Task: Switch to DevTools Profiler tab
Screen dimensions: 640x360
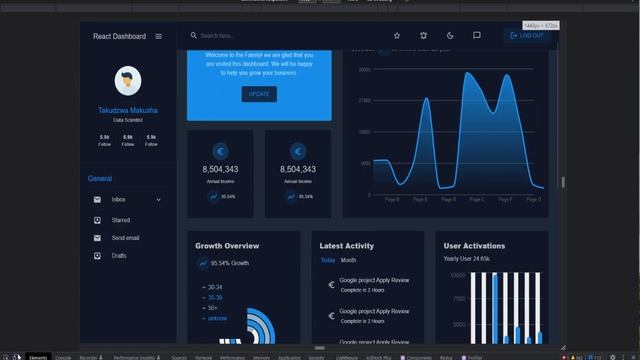Action: (x=472, y=358)
